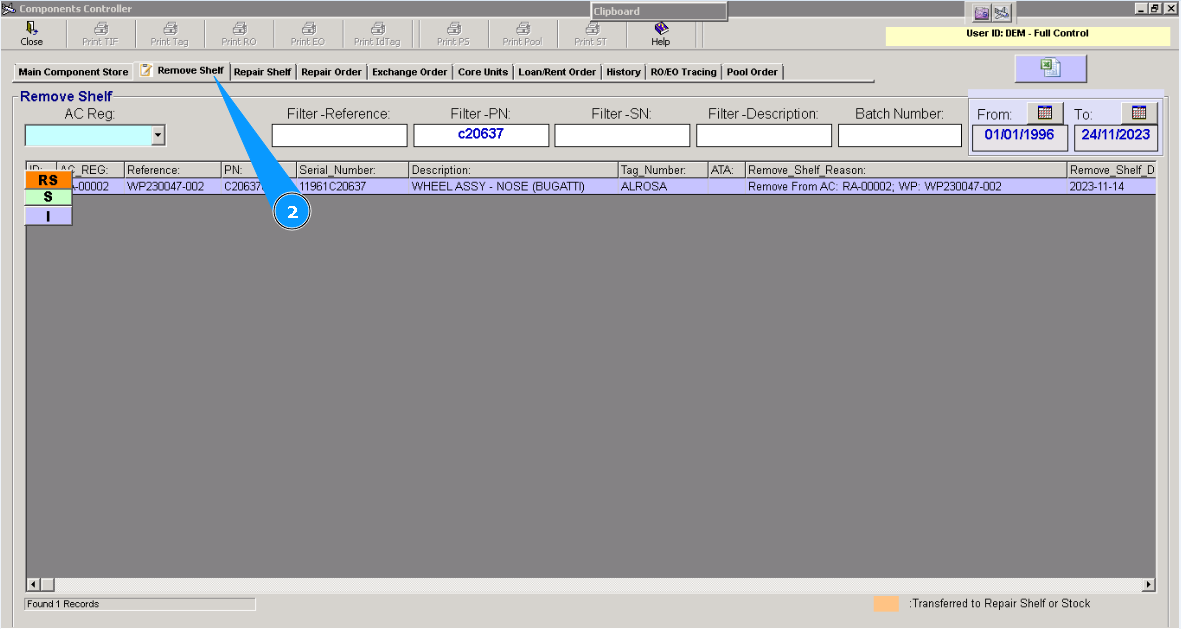
Task: Click the orange RS button
Action: (x=48, y=180)
